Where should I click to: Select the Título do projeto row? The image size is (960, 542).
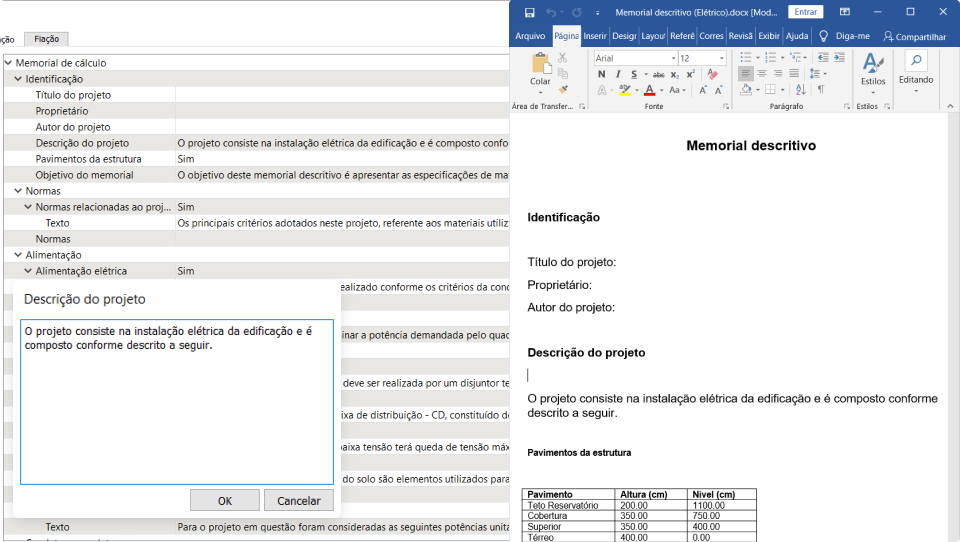(257, 95)
